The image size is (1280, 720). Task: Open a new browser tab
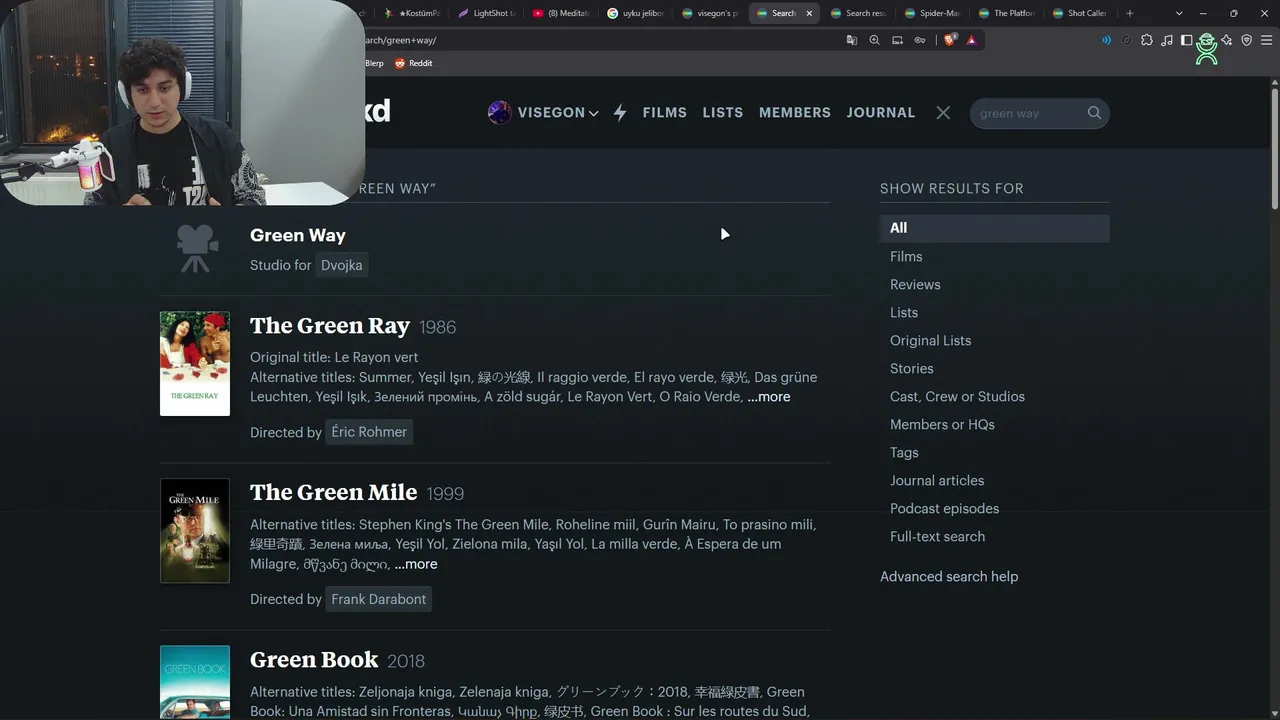coord(1130,13)
